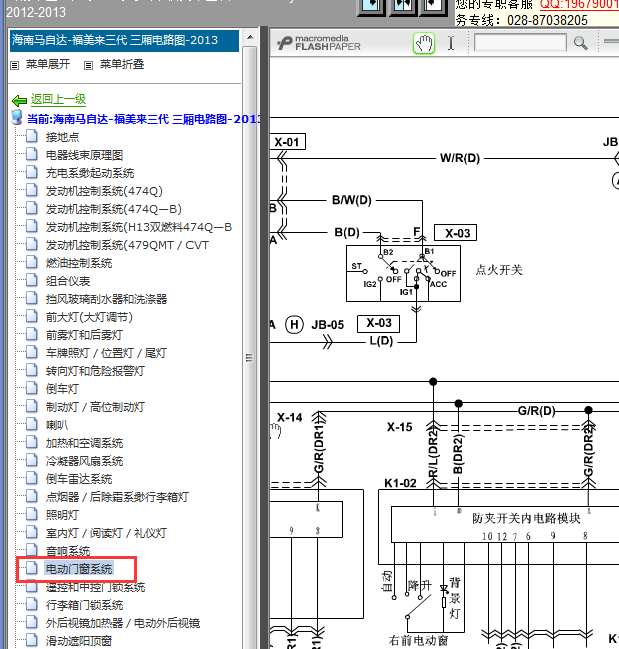Select 发动机控制系统(474Q) entry
The width and height of the screenshot is (619, 649).
tap(104, 191)
